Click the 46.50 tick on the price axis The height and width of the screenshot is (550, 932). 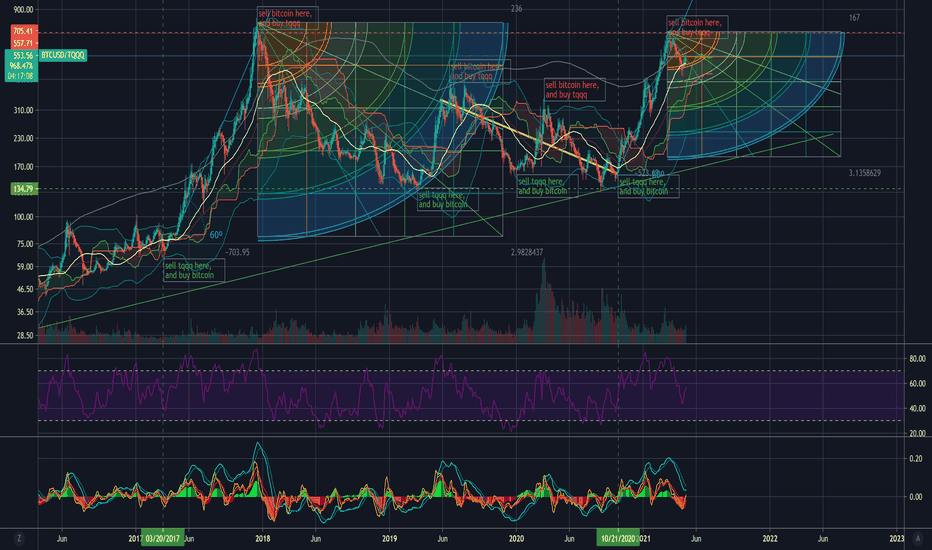pyautogui.click(x=26, y=289)
